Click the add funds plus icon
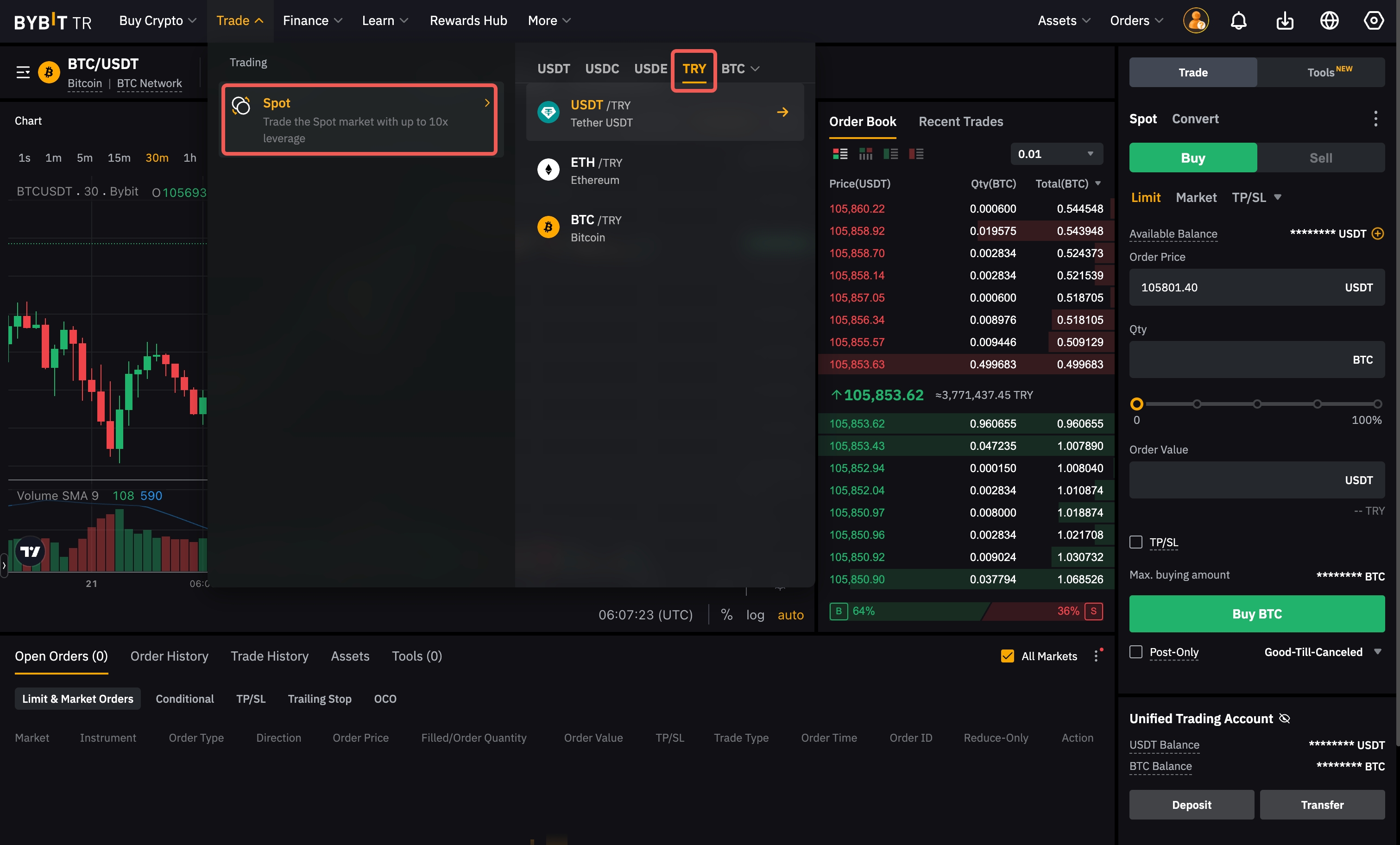1400x845 pixels. (x=1377, y=233)
